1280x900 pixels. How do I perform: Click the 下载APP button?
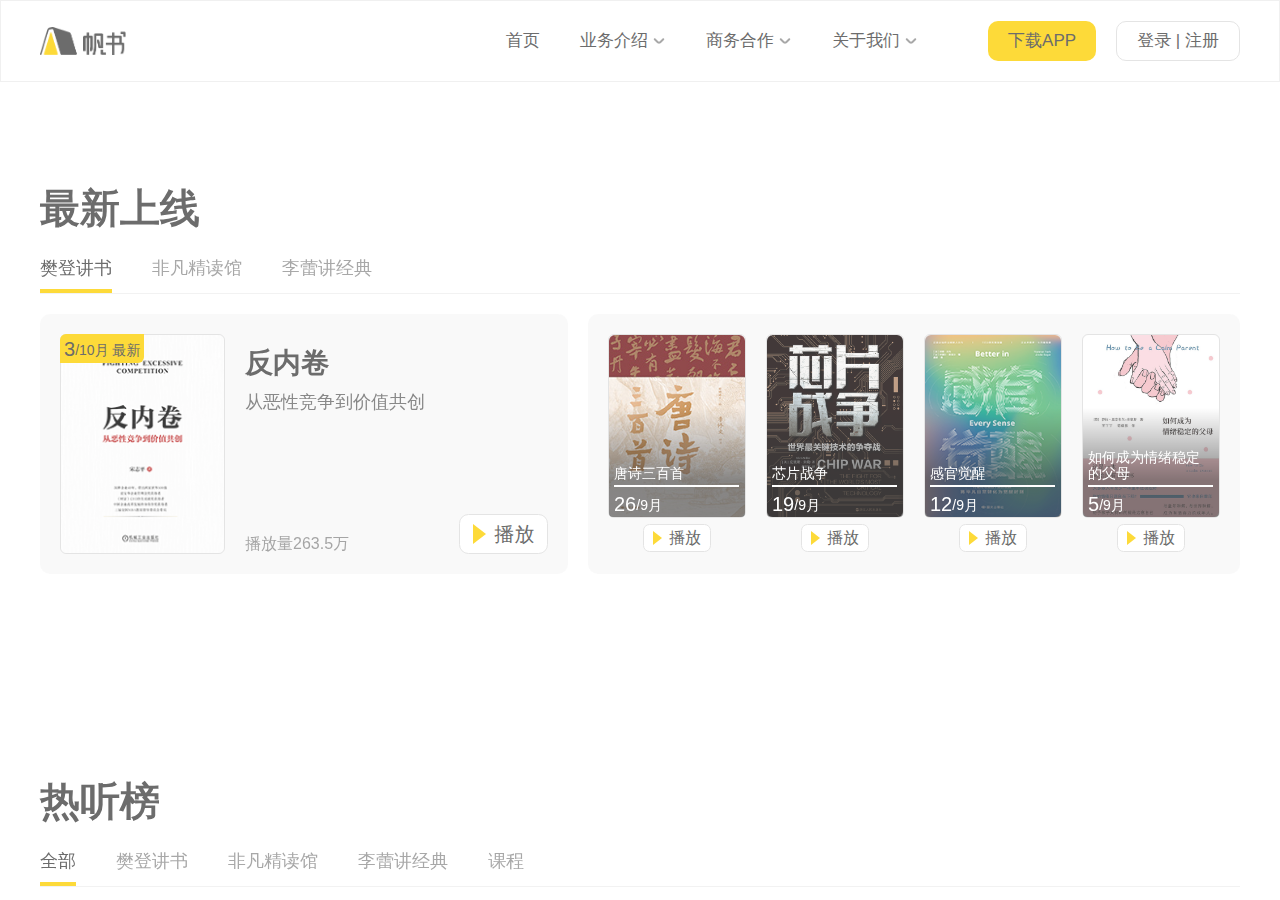click(1042, 41)
